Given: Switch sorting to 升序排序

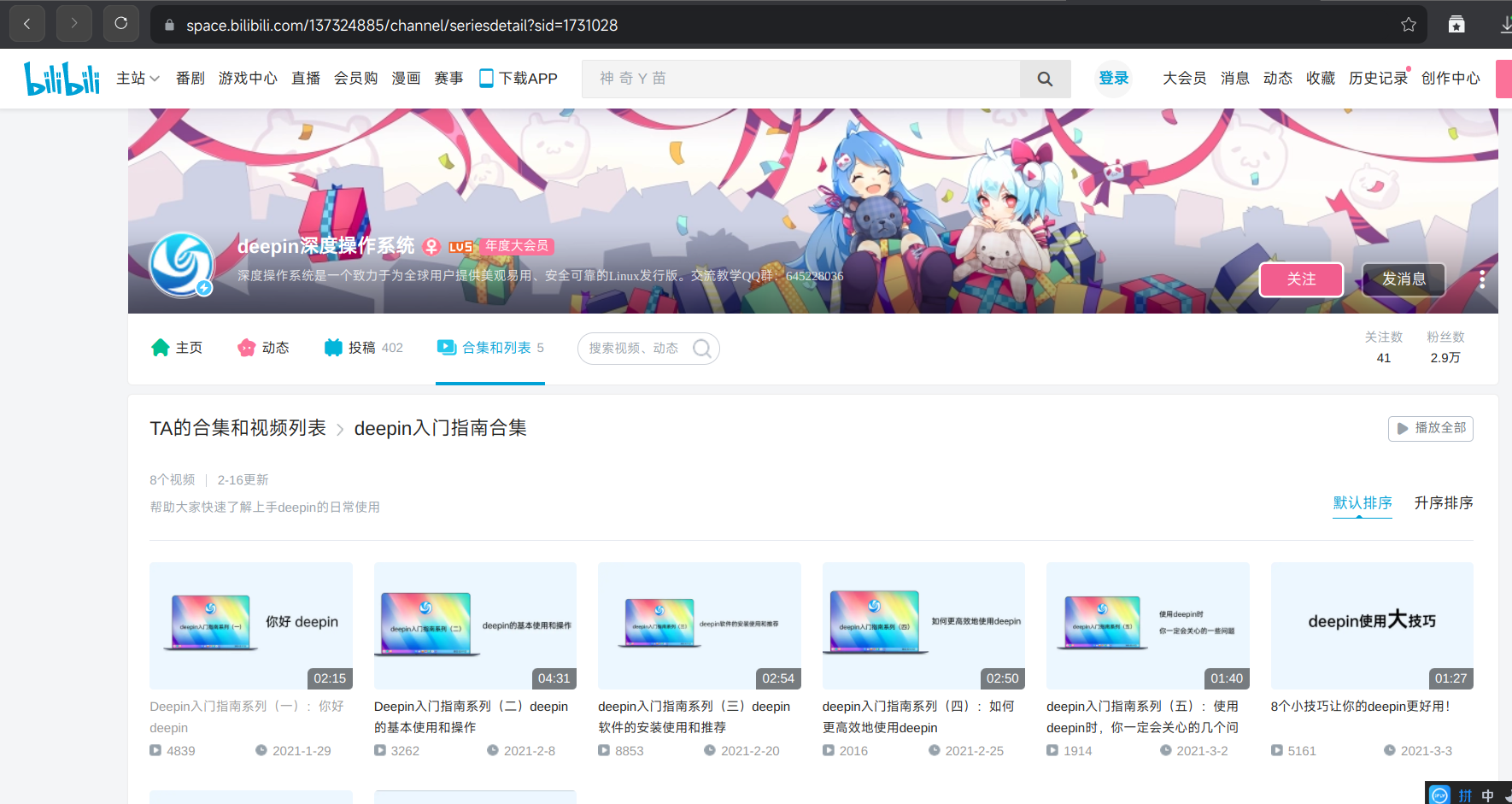Looking at the screenshot, I should click(1443, 502).
